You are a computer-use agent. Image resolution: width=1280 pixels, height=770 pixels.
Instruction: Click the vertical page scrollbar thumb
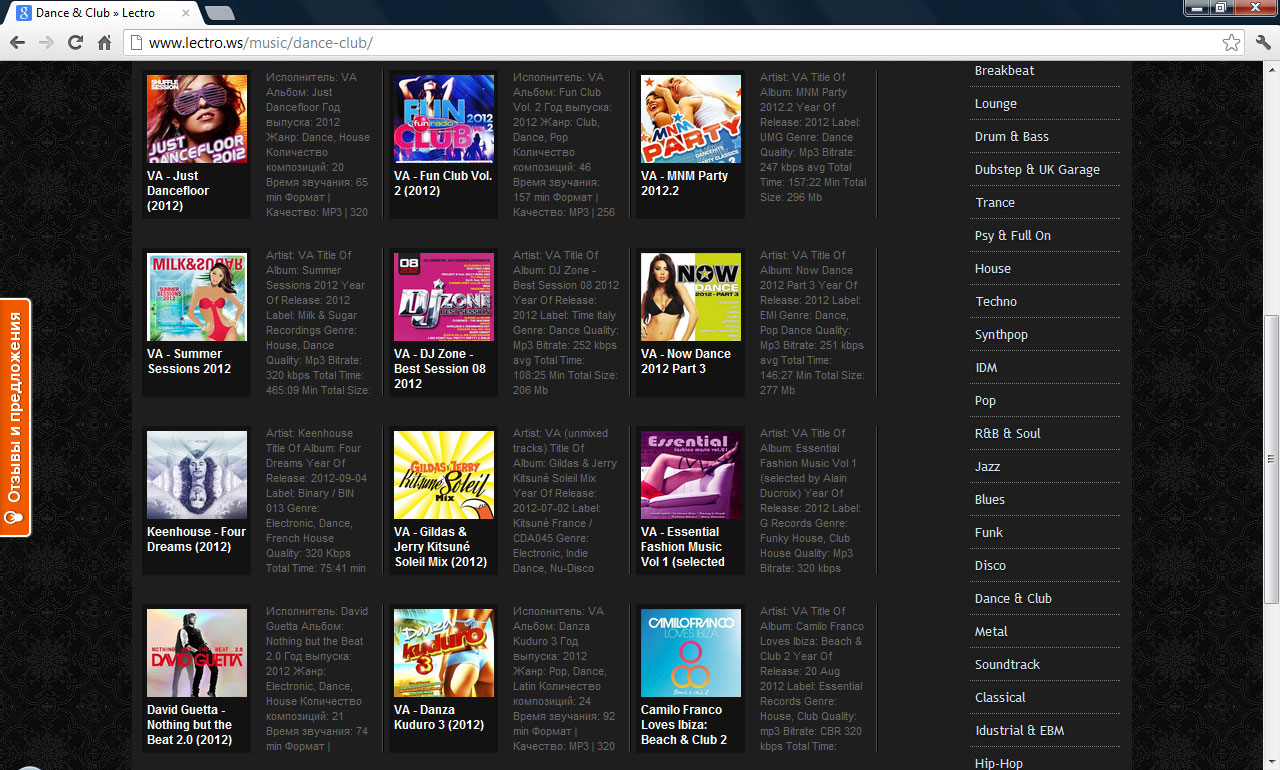[1271, 459]
